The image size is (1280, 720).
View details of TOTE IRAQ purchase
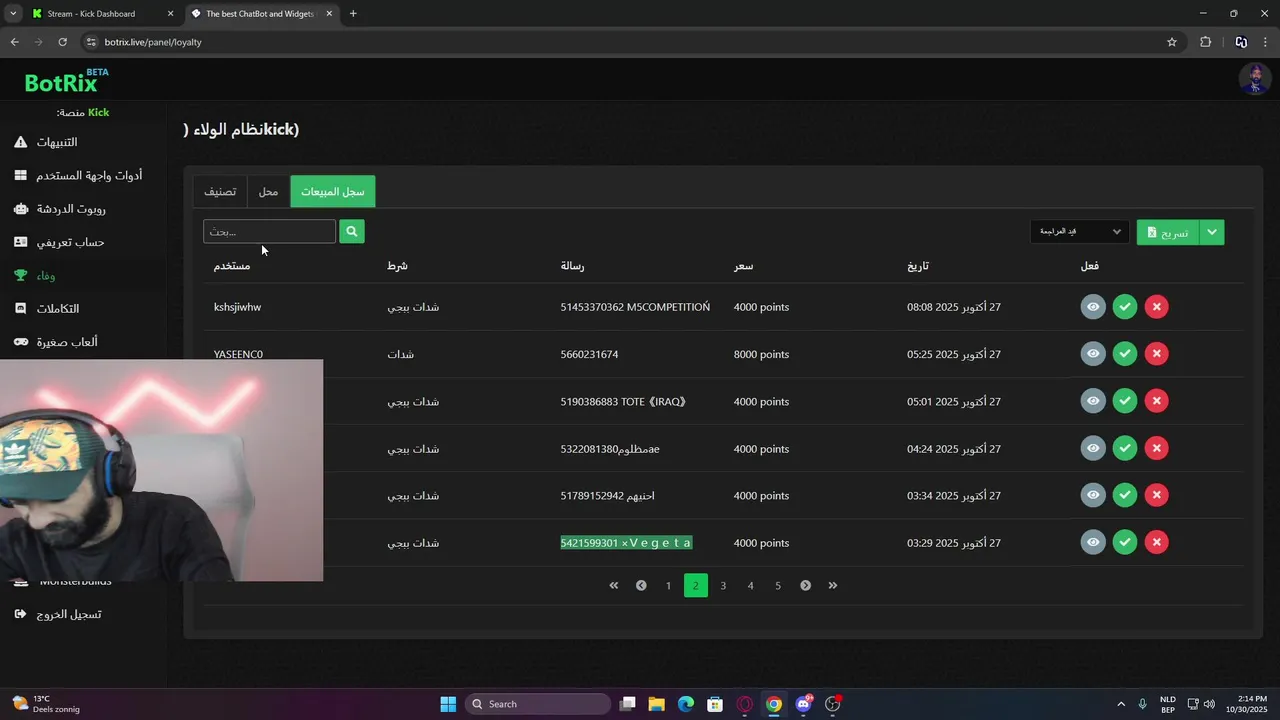1093,401
